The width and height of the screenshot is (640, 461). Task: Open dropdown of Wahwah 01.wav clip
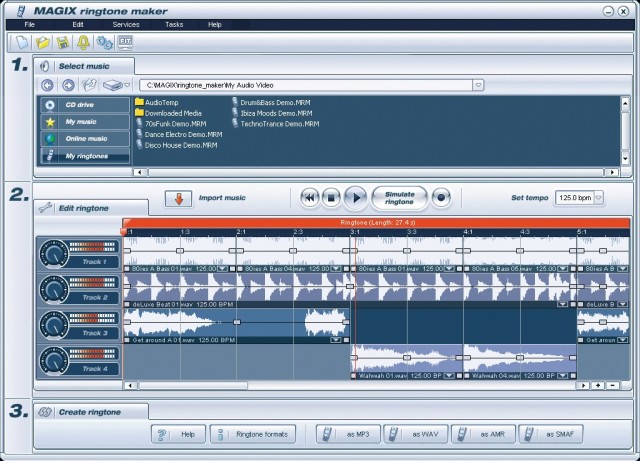[449, 376]
